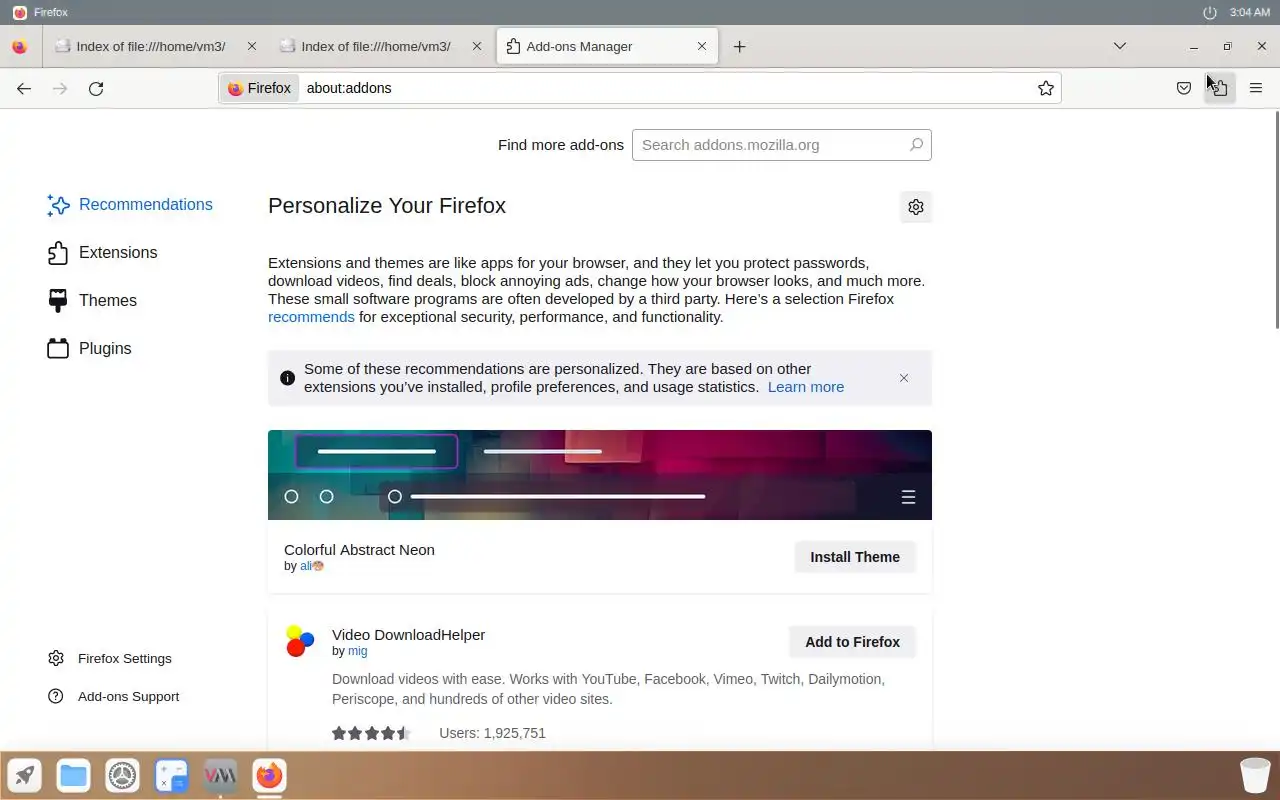
Task: Open the Extensions section in sidebar
Action: coord(102,253)
